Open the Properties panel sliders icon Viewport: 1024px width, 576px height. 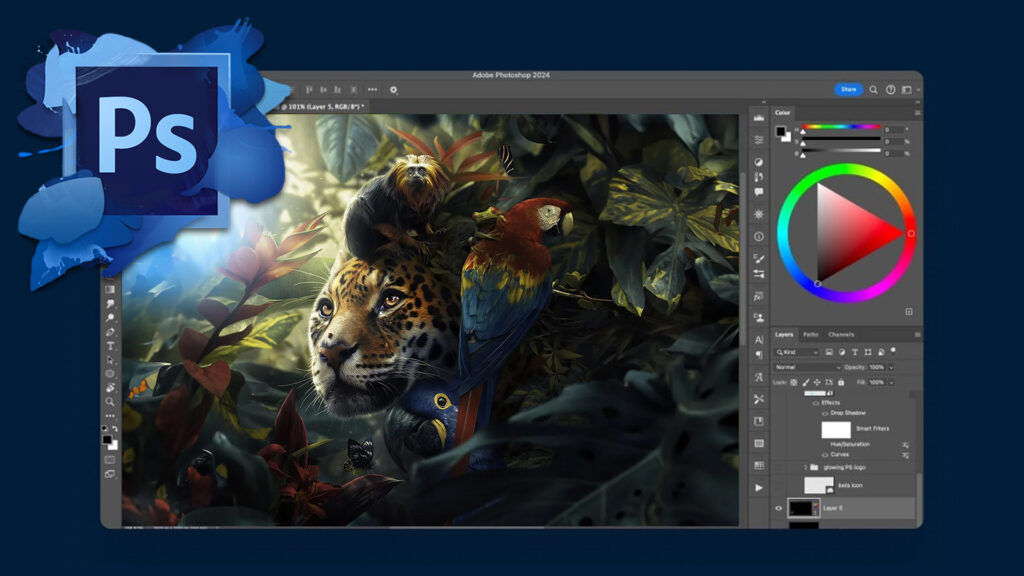[758, 140]
